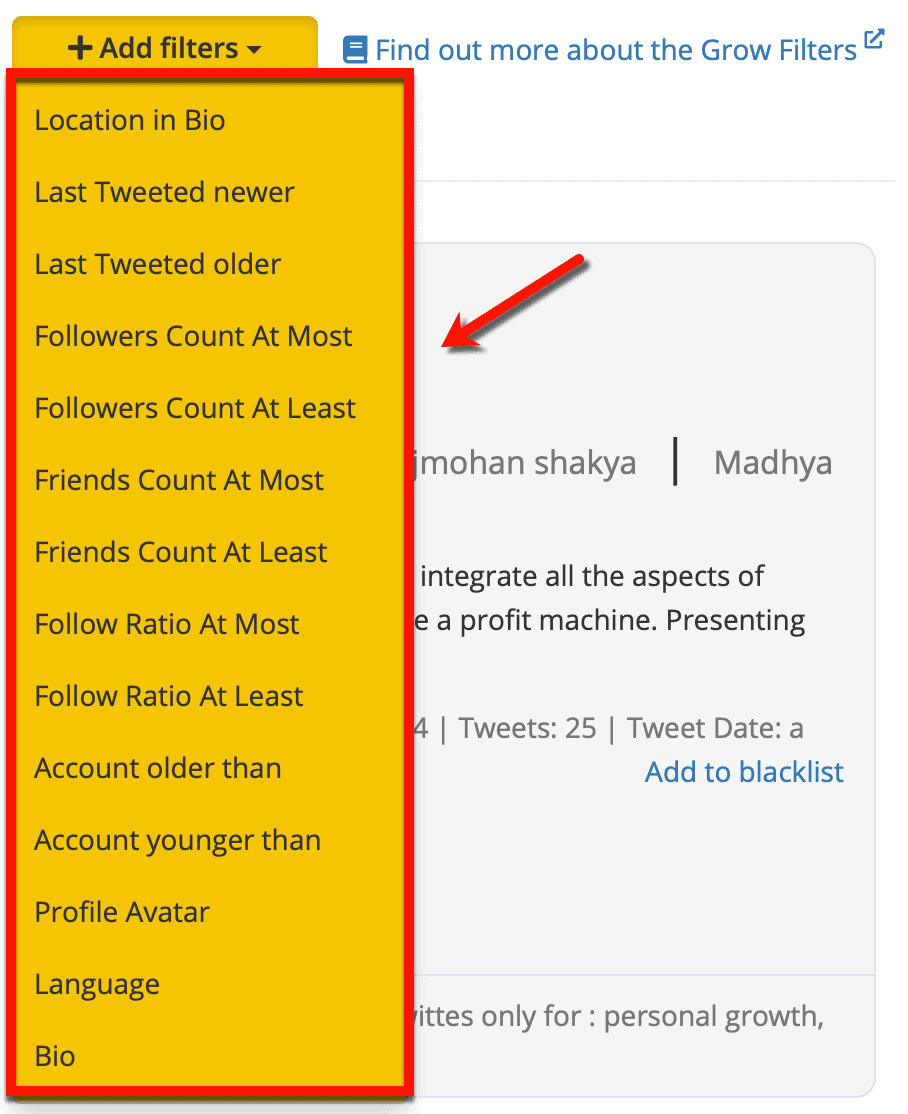
Task: Pick Friends Count At Least filter
Action: coord(181,552)
